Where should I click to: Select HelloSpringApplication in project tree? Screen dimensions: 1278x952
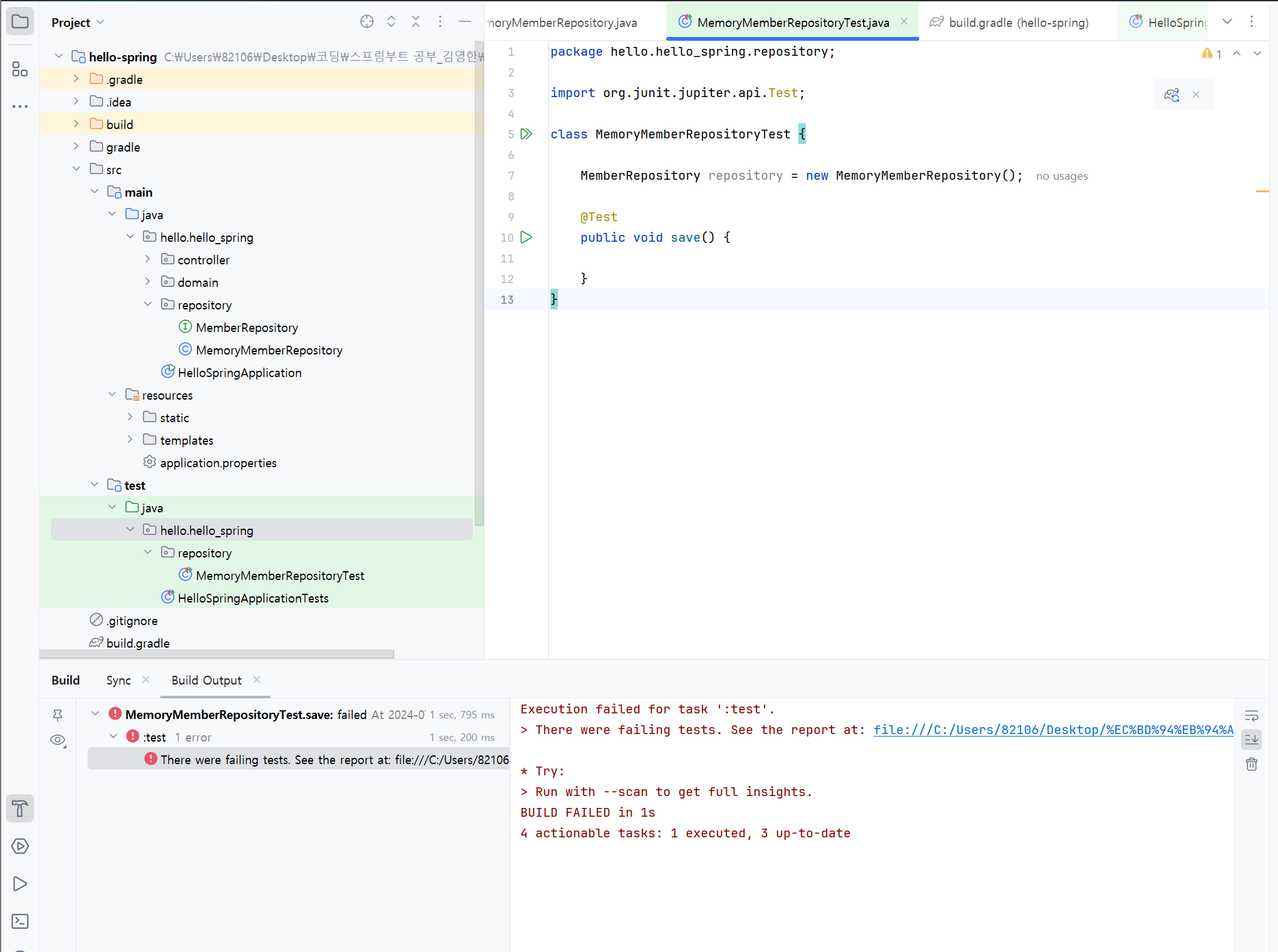(x=239, y=373)
